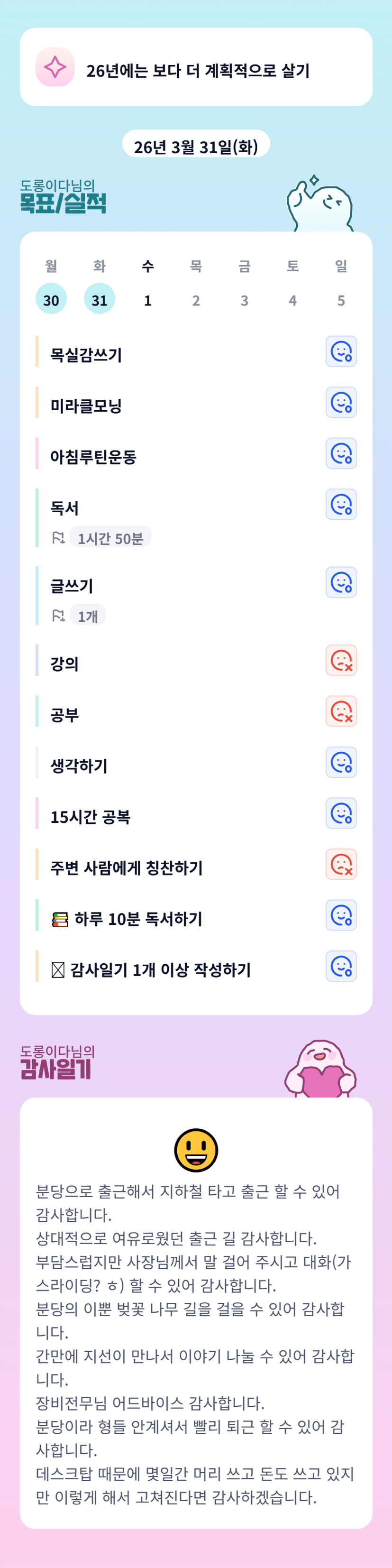This screenshot has width=392, height=1568.
Task: Click the 1시간 50분 duration tag
Action: [110, 537]
